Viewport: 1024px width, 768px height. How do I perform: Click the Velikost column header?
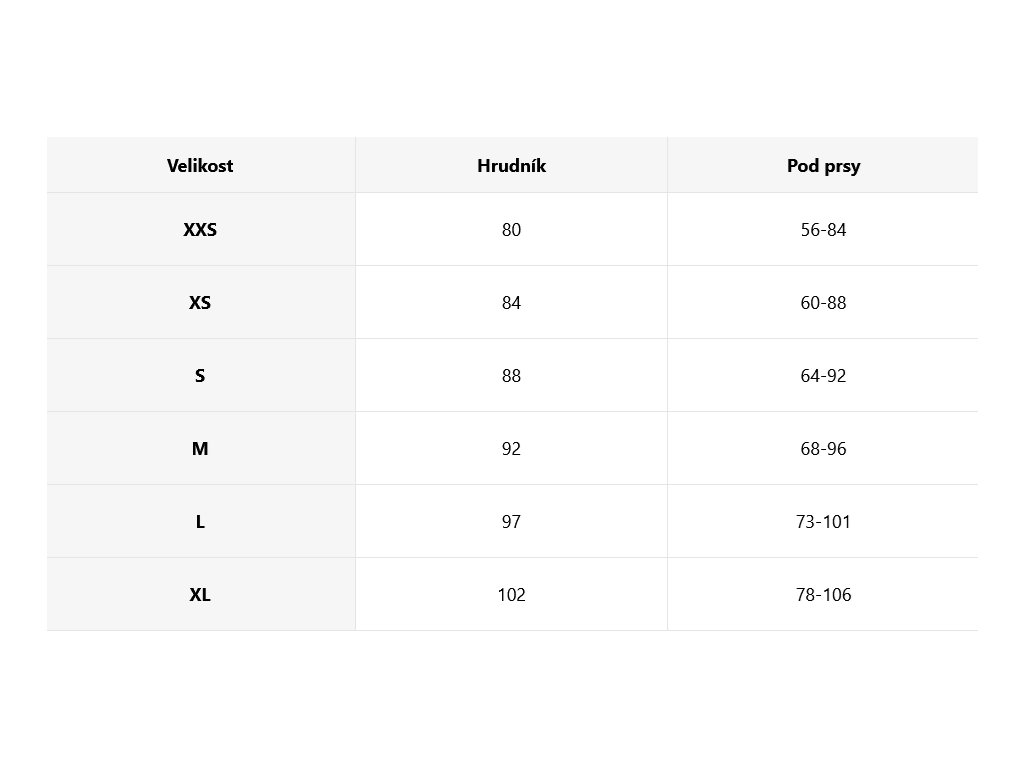coord(200,166)
